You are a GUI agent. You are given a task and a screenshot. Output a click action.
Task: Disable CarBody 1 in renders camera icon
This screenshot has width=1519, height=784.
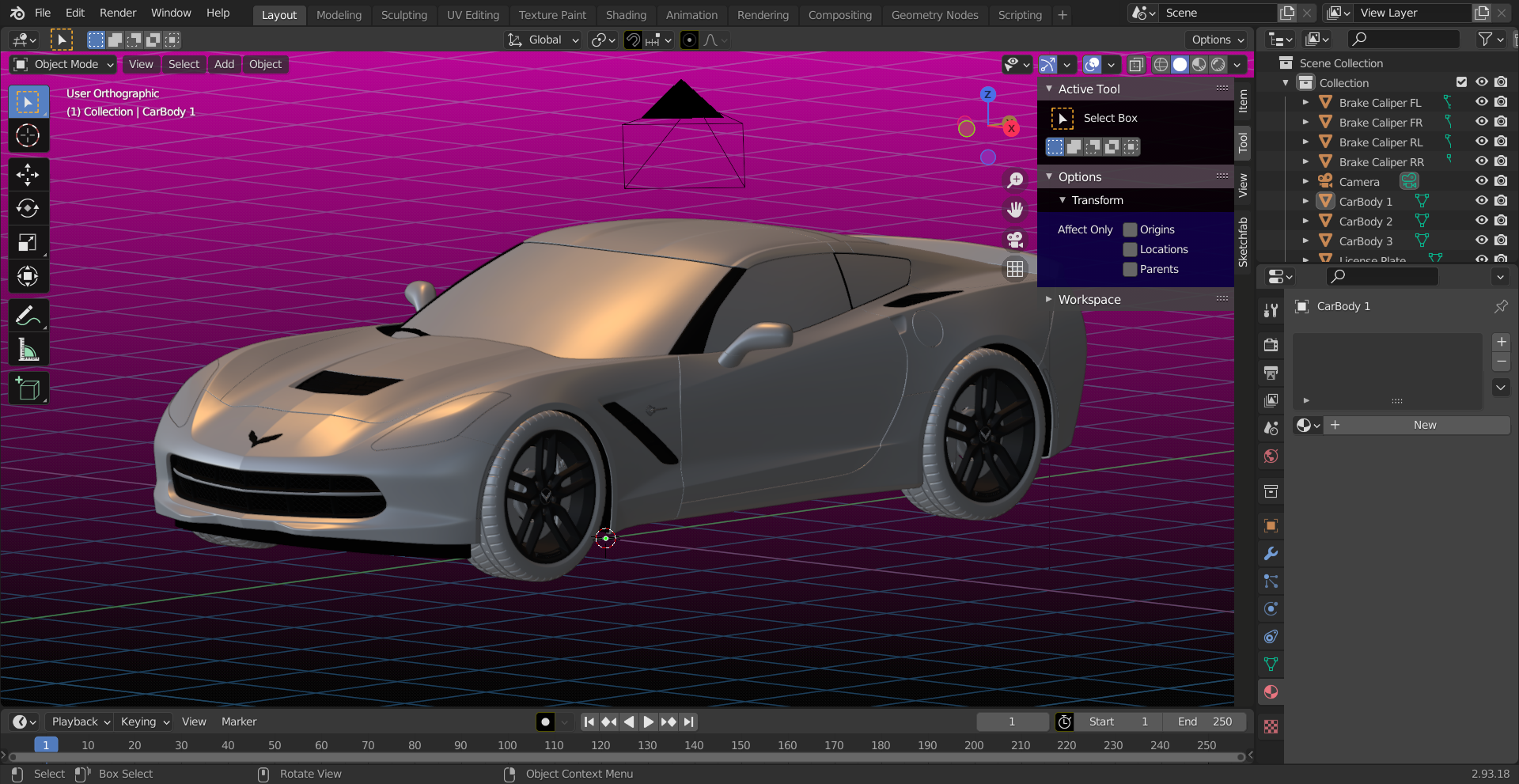pos(1501,201)
